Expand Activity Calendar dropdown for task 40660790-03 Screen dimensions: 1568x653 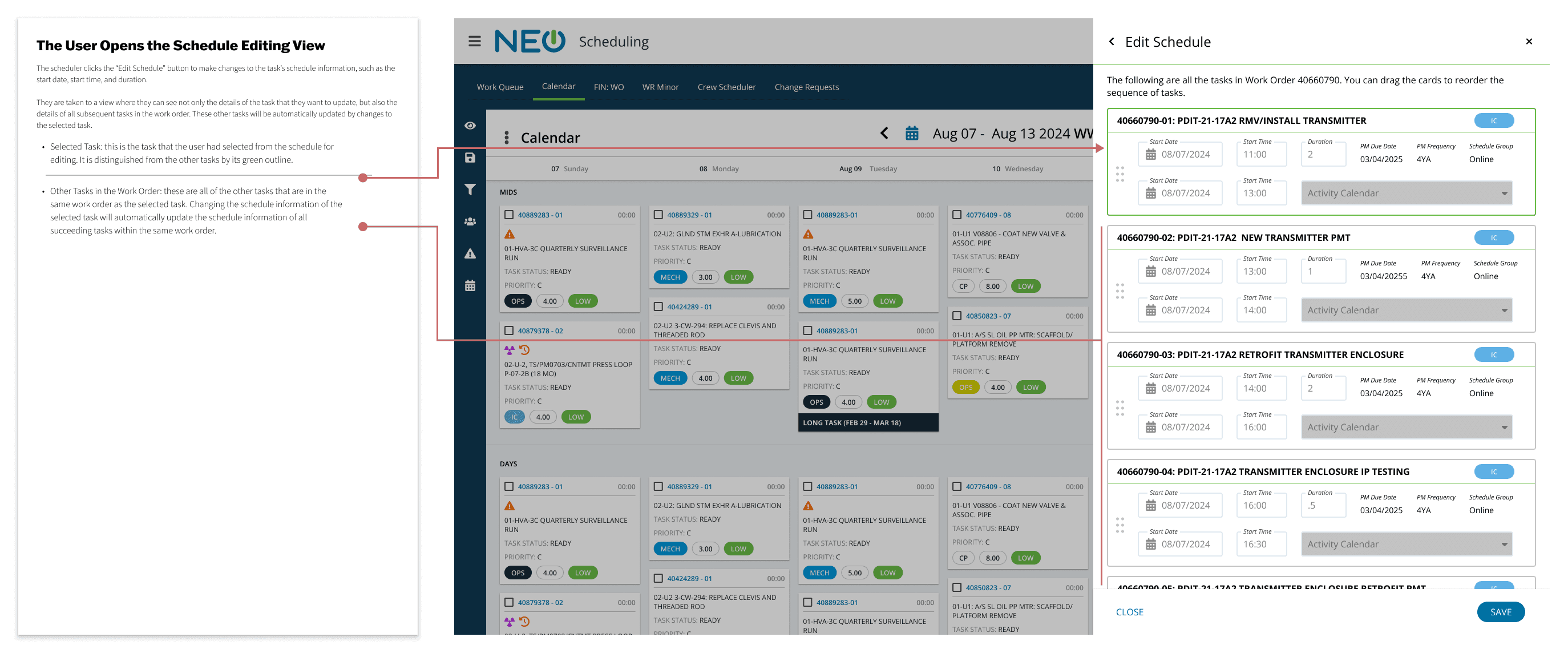click(1406, 427)
